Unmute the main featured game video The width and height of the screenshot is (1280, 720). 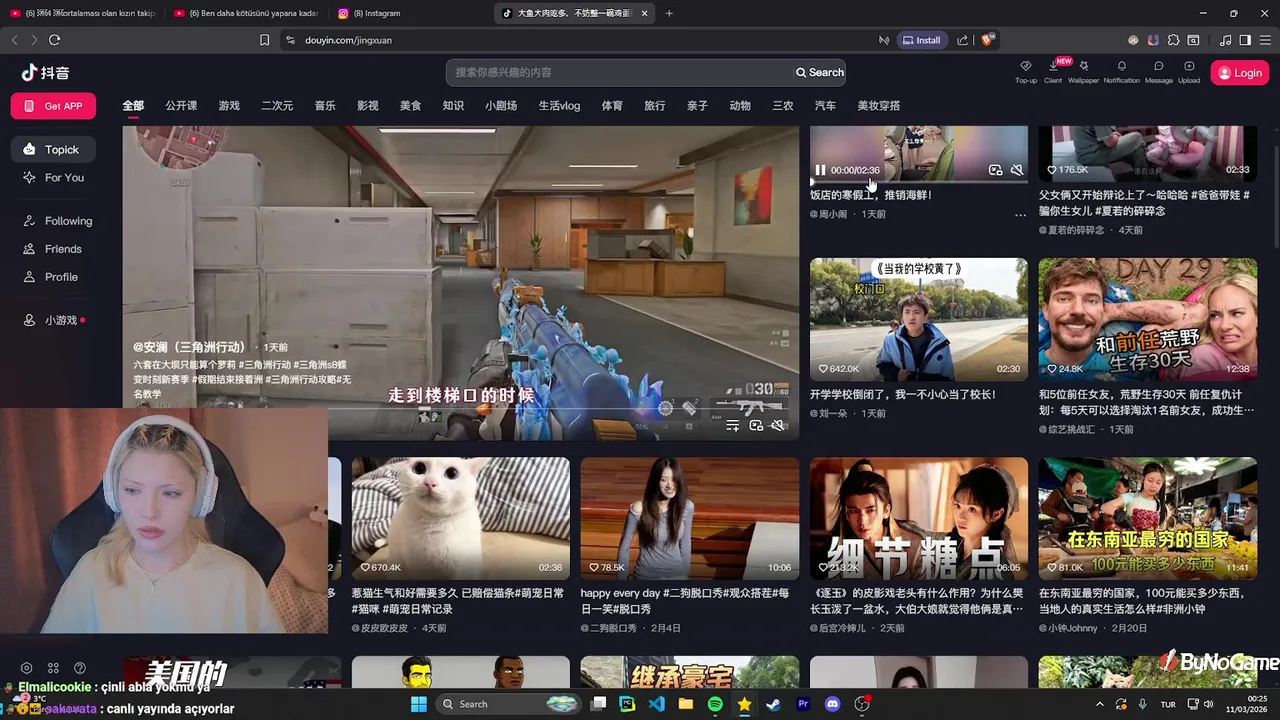[x=777, y=426]
